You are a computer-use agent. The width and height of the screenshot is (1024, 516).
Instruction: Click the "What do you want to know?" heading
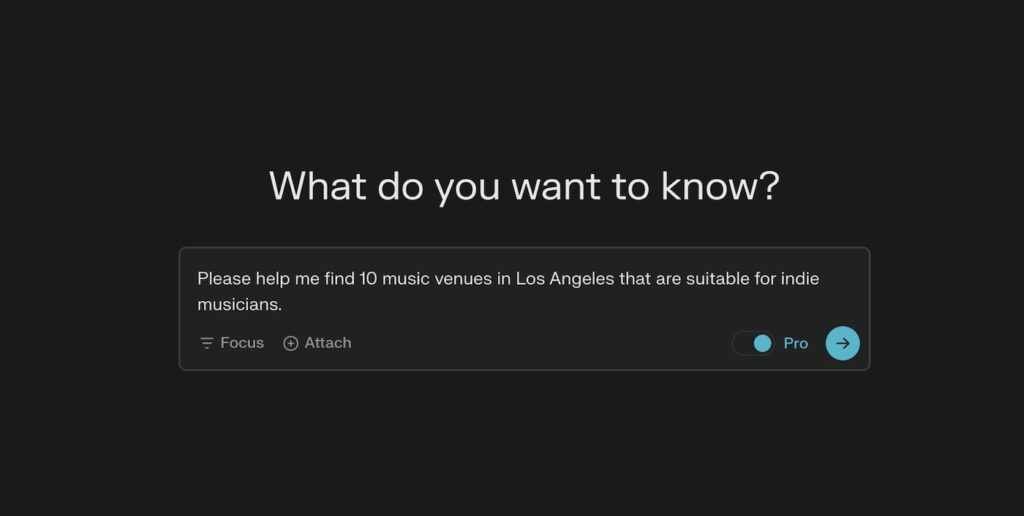pos(524,187)
